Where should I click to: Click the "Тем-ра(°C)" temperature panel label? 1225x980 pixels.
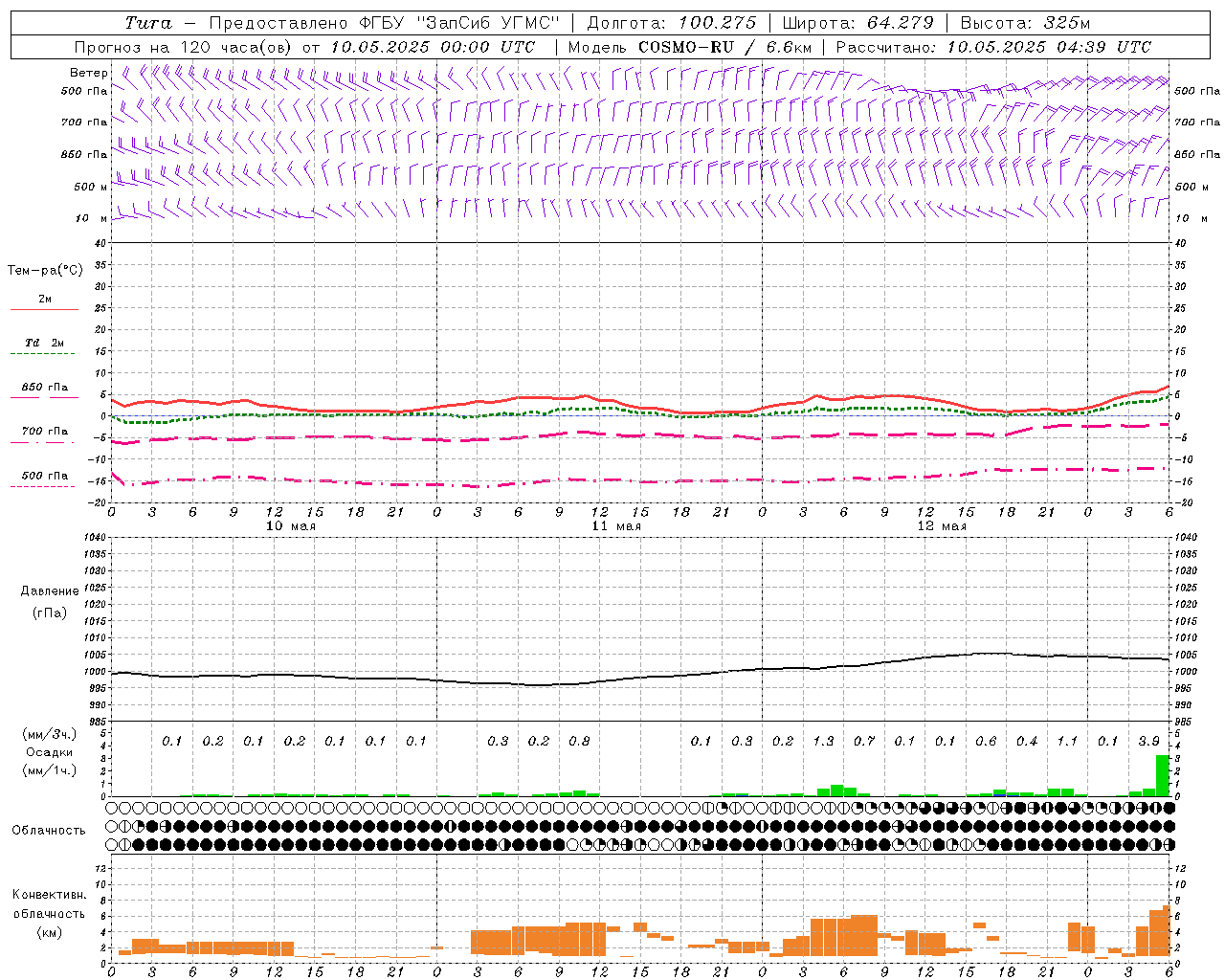(x=45, y=271)
